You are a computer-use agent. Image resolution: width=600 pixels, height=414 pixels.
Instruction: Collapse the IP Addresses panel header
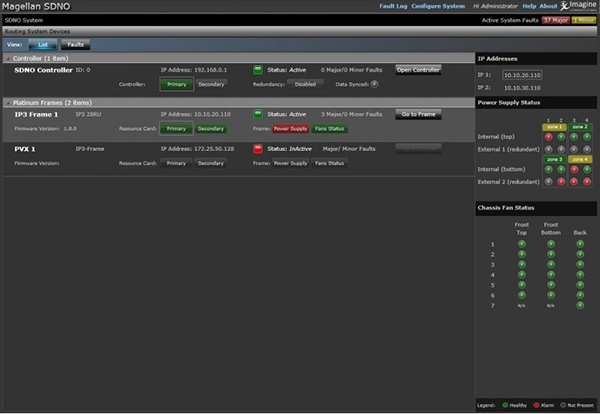coord(536,60)
